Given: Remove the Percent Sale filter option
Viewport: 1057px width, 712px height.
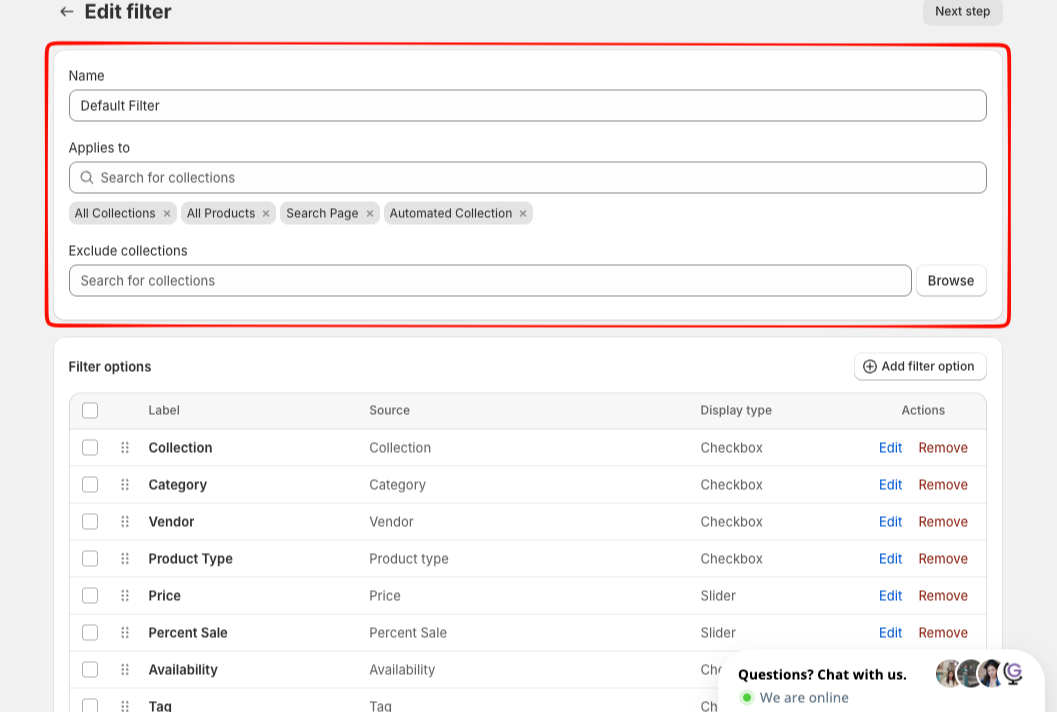Looking at the screenshot, I should pyautogui.click(x=942, y=633).
